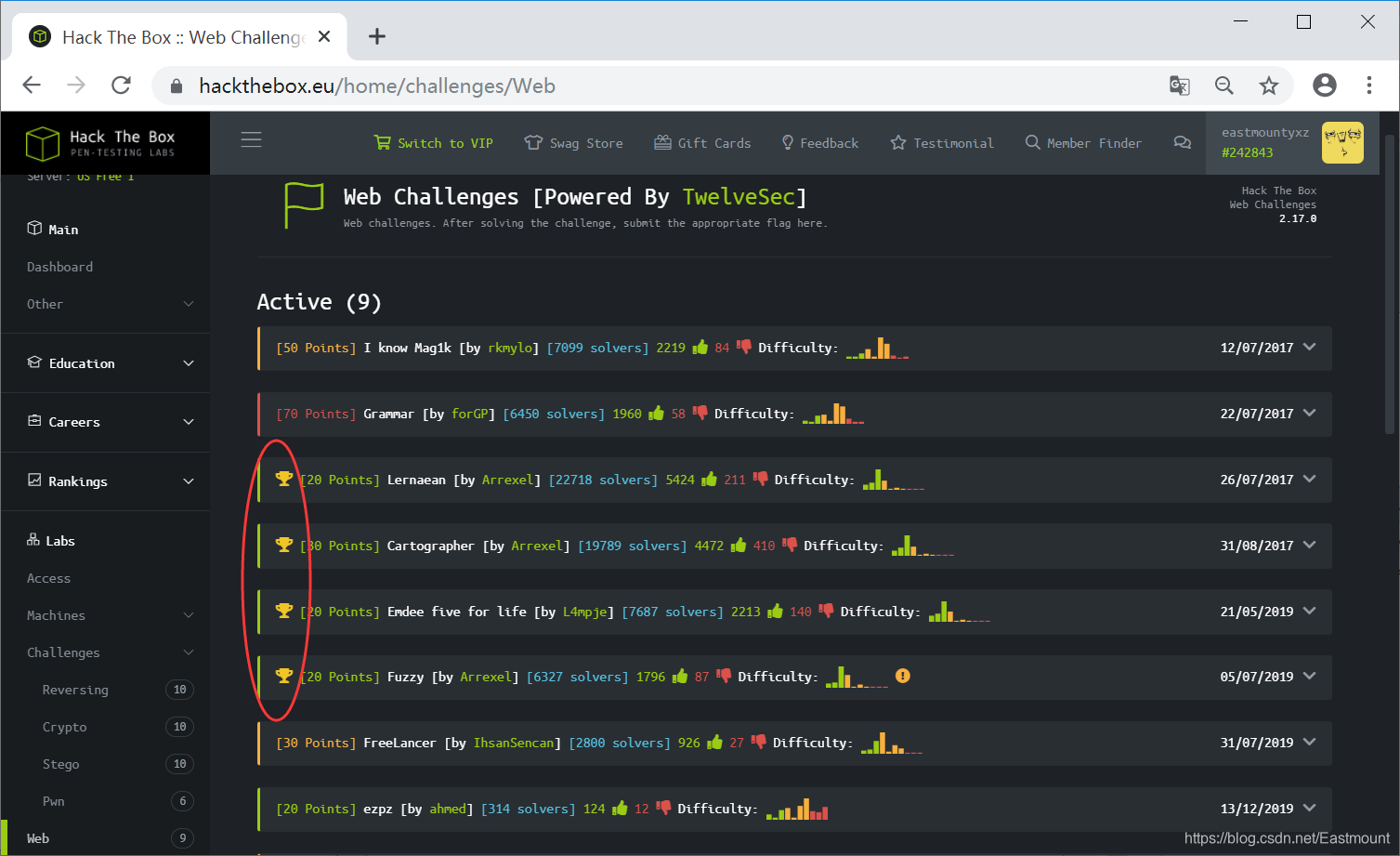Reload the page in Chrome
The height and width of the screenshot is (856, 1400).
point(121,86)
